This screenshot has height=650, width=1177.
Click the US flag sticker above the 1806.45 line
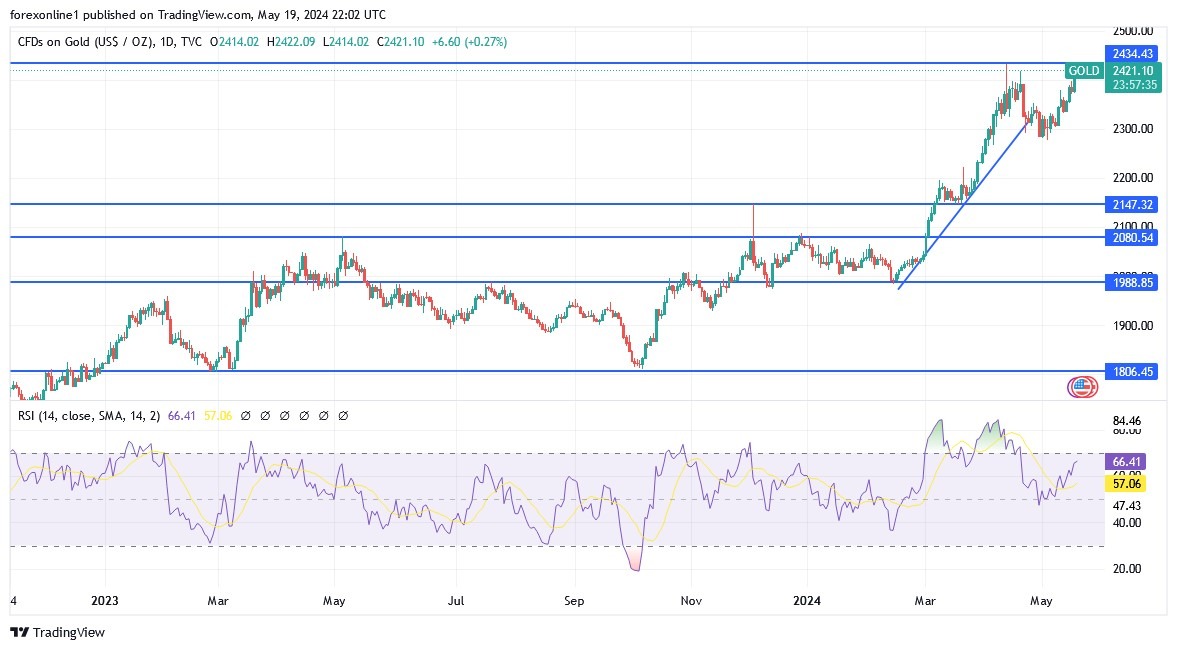pyautogui.click(x=1082, y=385)
